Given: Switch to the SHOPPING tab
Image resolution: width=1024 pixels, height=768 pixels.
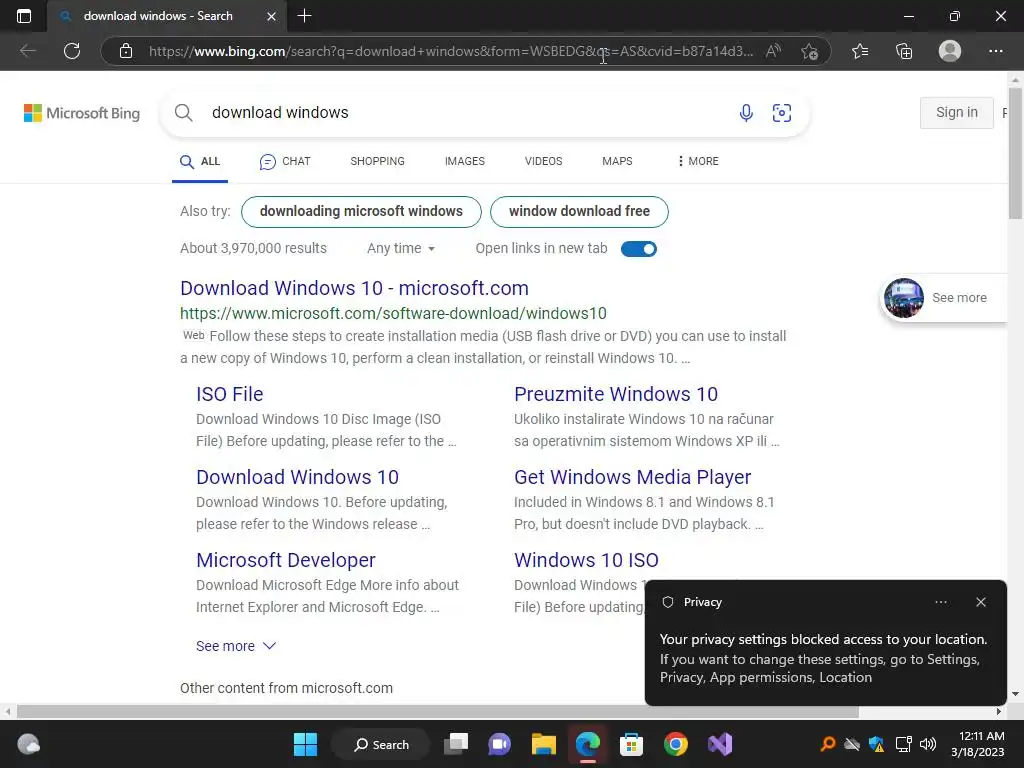Looking at the screenshot, I should tap(377, 161).
